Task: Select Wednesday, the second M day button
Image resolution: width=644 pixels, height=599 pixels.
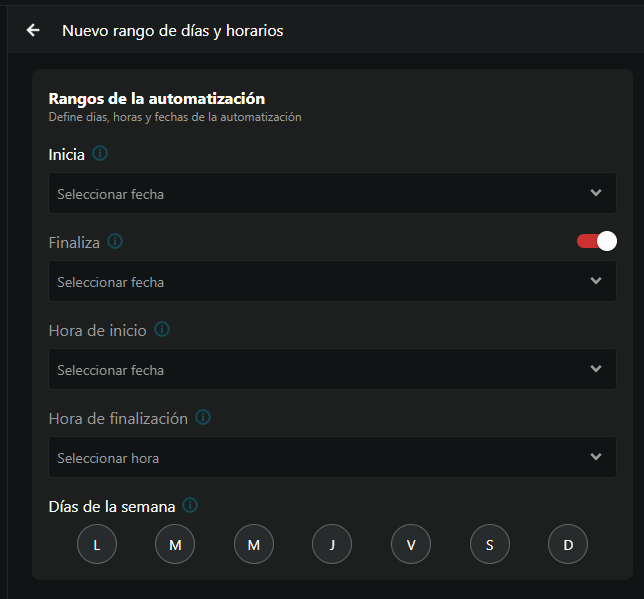Action: (x=254, y=545)
